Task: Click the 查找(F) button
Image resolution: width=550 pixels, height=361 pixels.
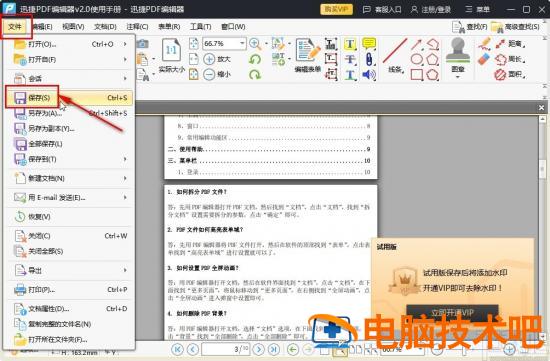Action: pos(469,27)
